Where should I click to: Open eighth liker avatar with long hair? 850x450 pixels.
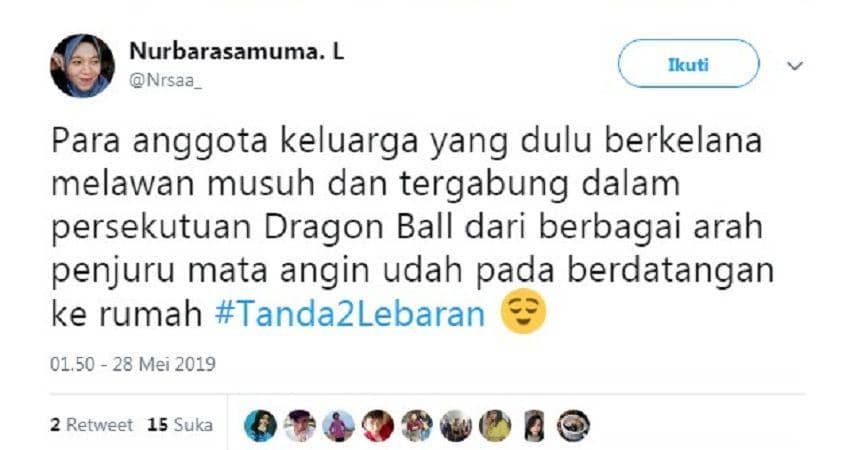click(535, 426)
